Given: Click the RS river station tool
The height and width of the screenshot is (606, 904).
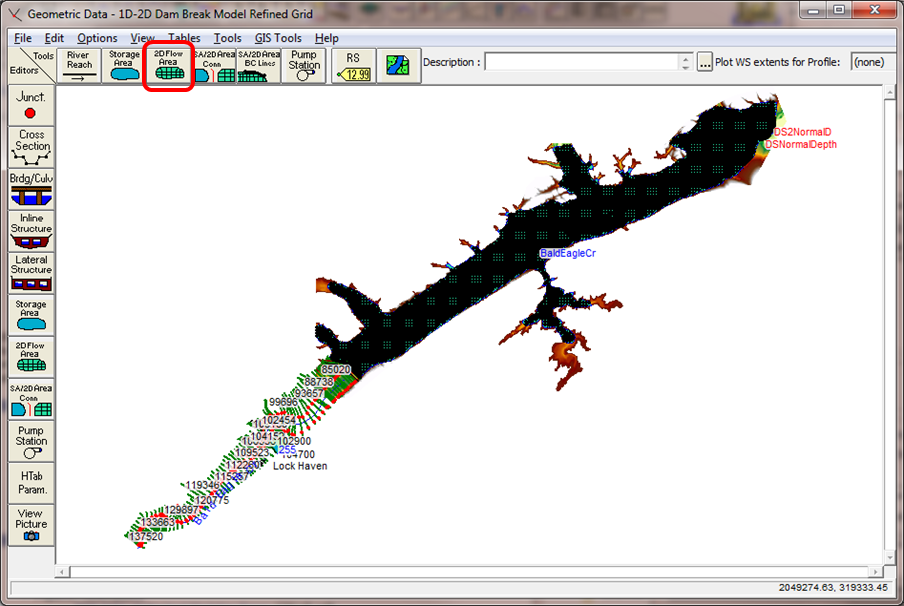Looking at the screenshot, I should 353,66.
